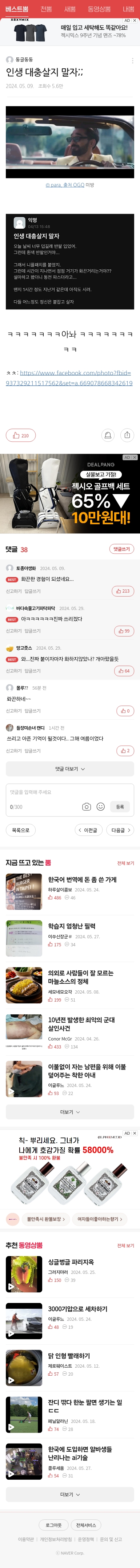Tap the notification bell icon below the post
Image resolution: width=140 pixels, height=1568 pixels.
108,434
